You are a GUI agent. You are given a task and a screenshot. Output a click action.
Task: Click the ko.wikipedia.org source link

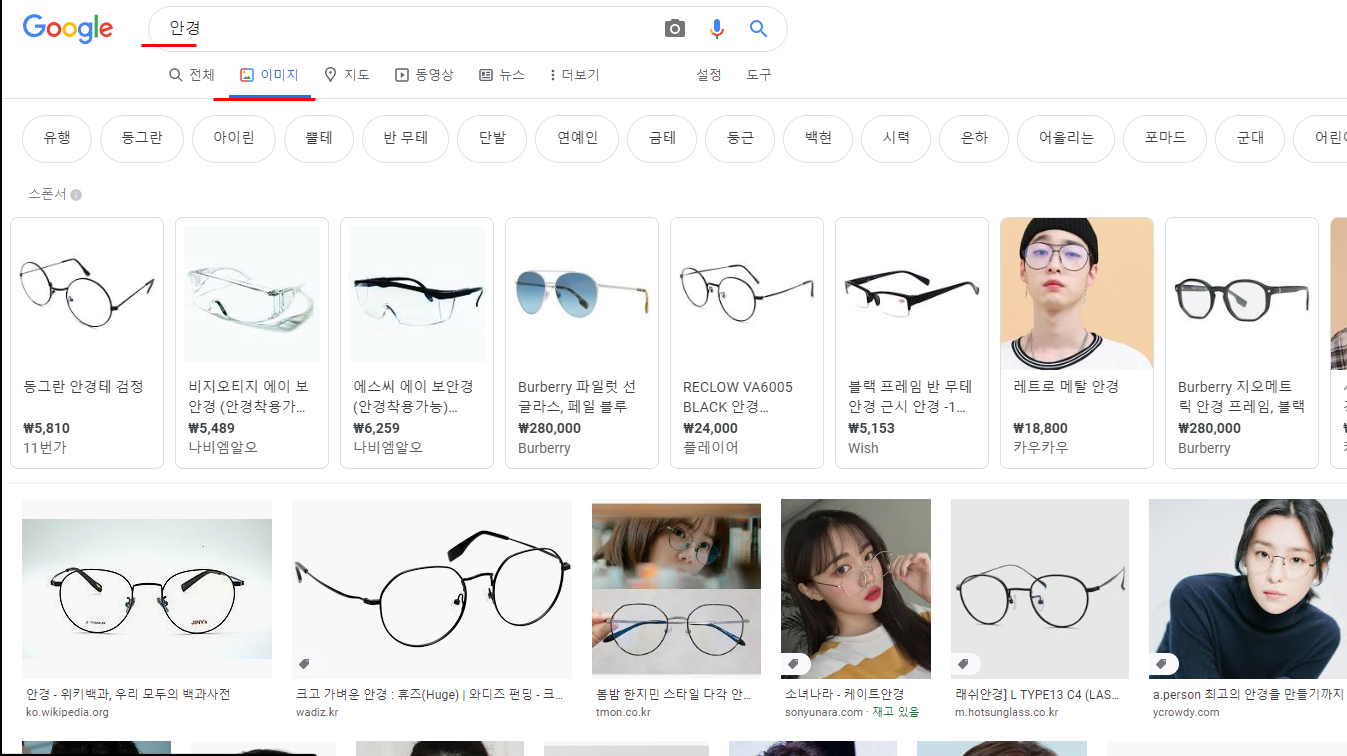67,713
